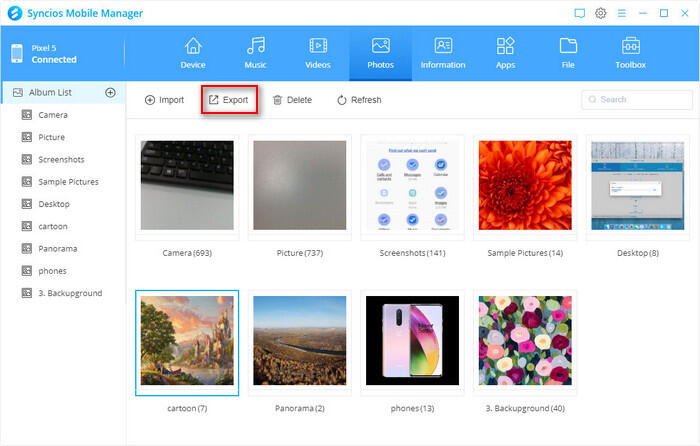Open the Toolbox tab
700x446 pixels.
click(630, 53)
